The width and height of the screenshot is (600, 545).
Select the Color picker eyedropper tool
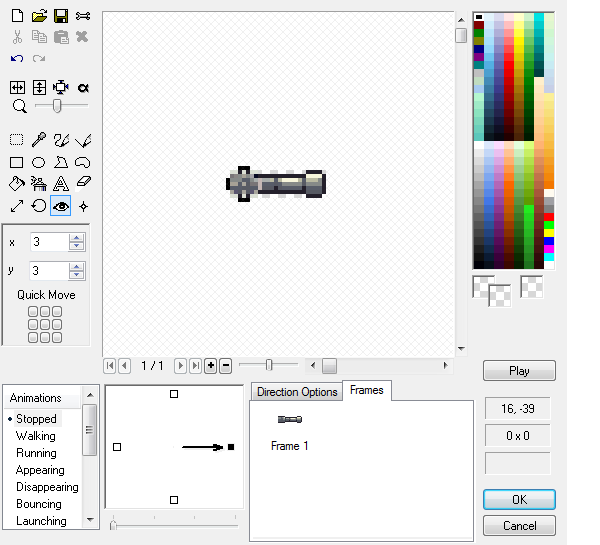[x=39, y=140]
